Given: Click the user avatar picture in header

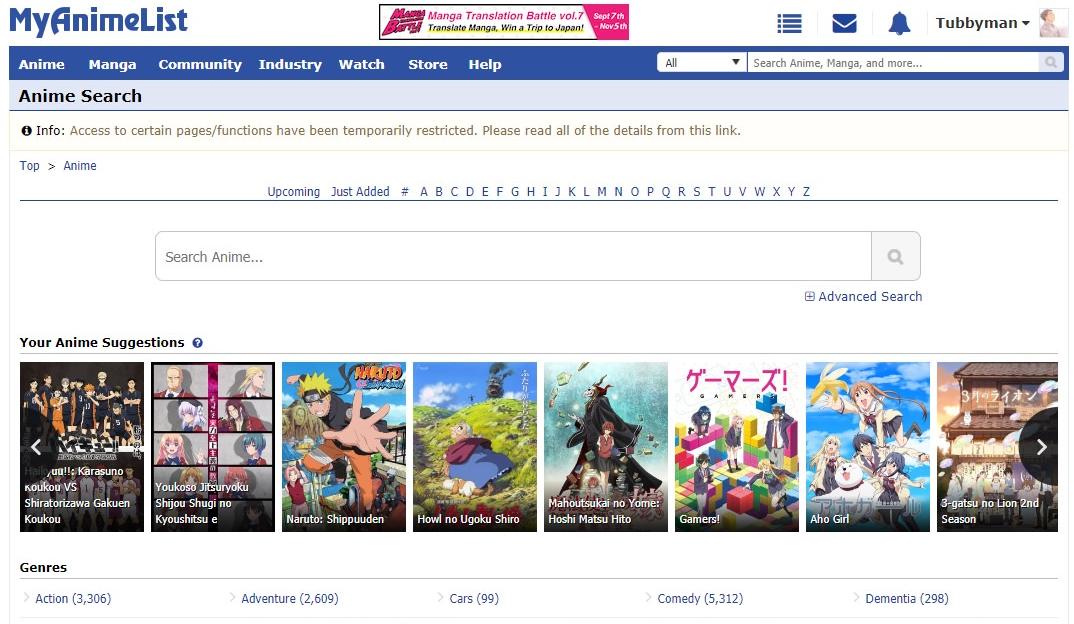Looking at the screenshot, I should point(1053,23).
